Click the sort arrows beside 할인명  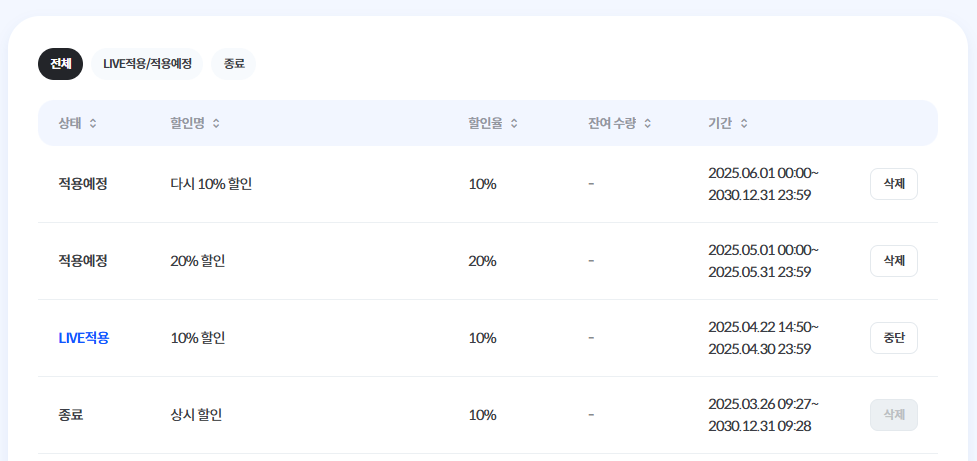coord(216,123)
